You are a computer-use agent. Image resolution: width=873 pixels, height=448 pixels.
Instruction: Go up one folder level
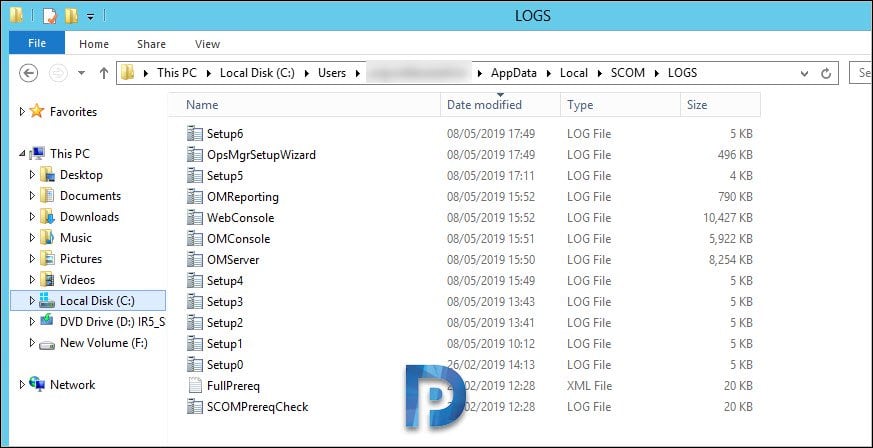click(104, 73)
